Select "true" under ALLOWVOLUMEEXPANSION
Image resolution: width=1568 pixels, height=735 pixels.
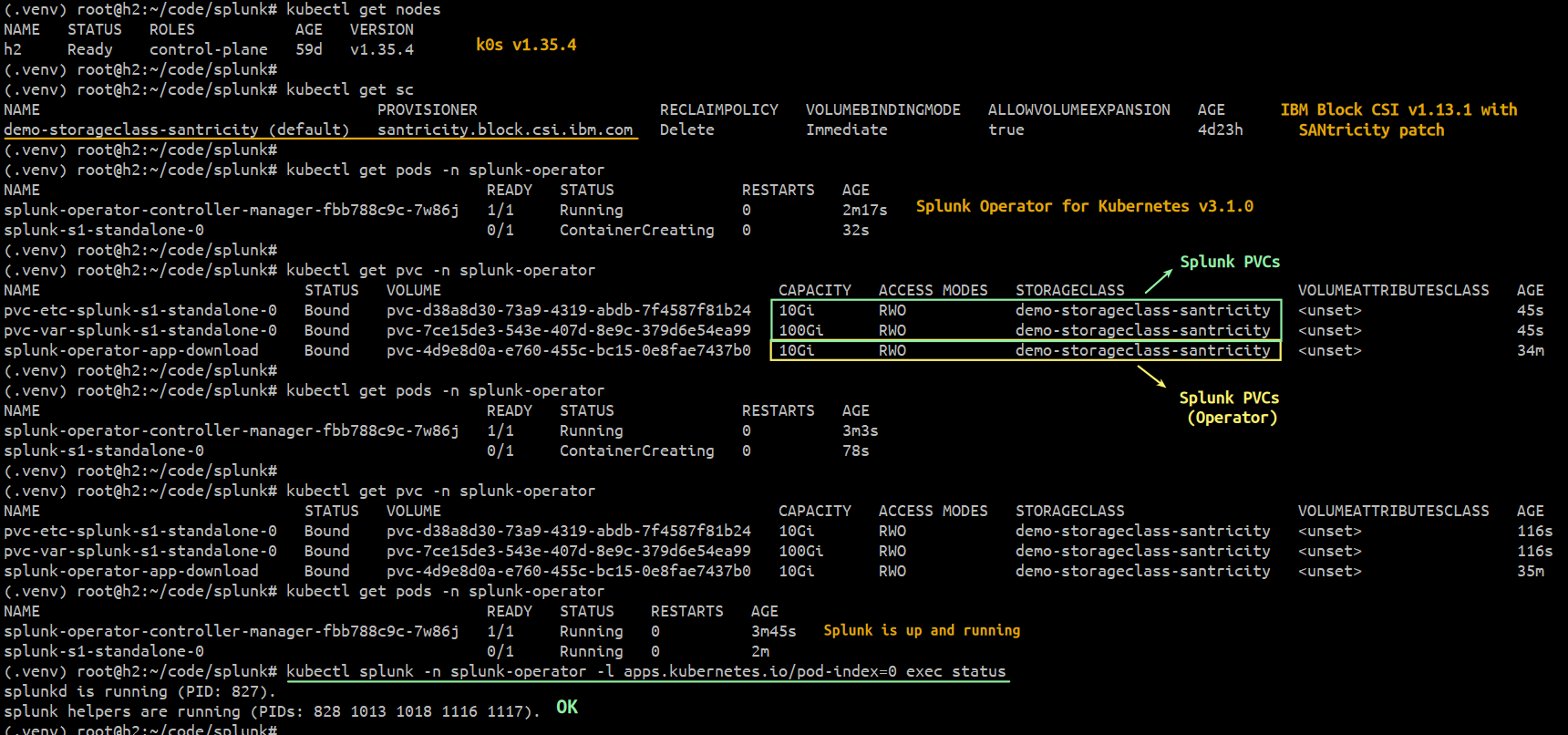point(1006,129)
